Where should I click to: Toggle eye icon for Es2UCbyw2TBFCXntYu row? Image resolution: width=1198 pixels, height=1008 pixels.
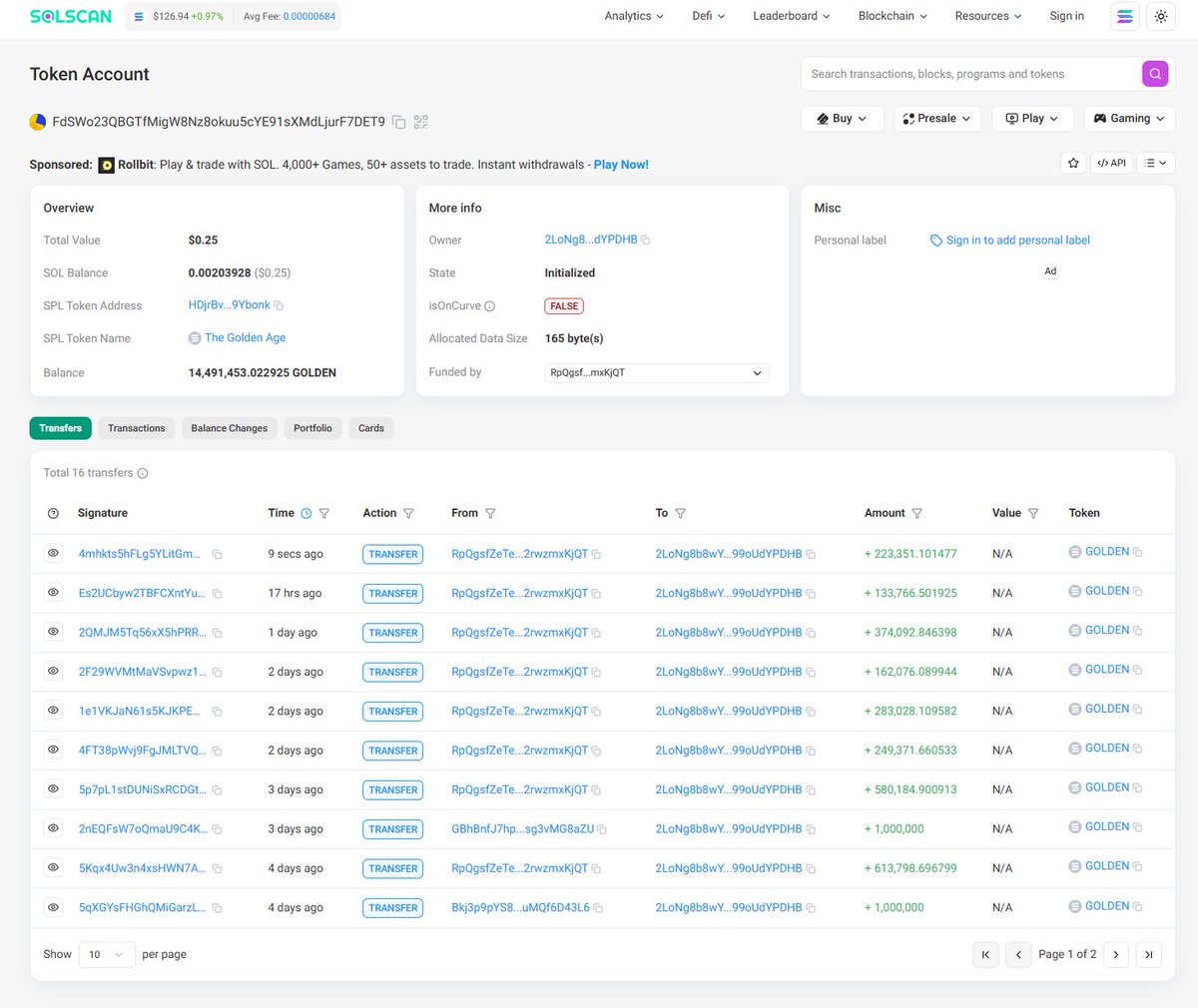pyautogui.click(x=53, y=592)
